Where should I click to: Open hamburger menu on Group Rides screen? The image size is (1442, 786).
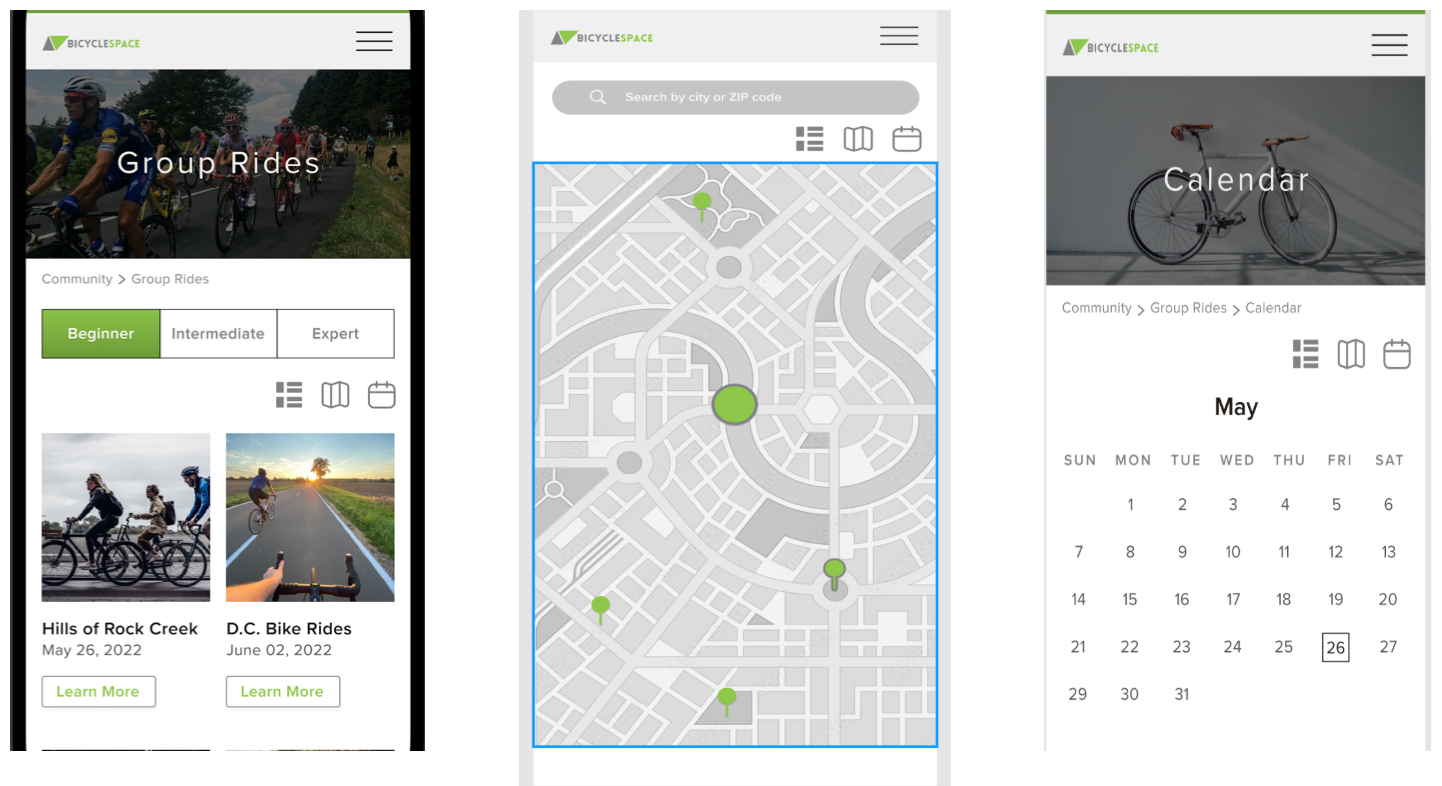click(374, 41)
